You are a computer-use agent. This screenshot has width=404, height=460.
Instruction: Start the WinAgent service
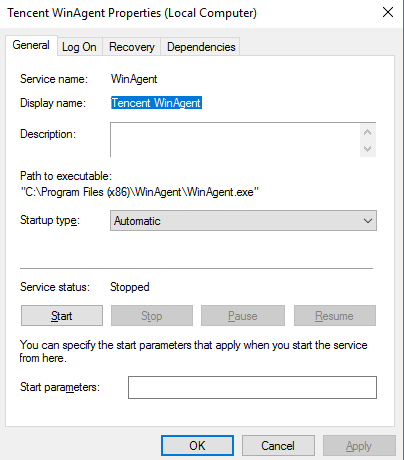(62, 316)
